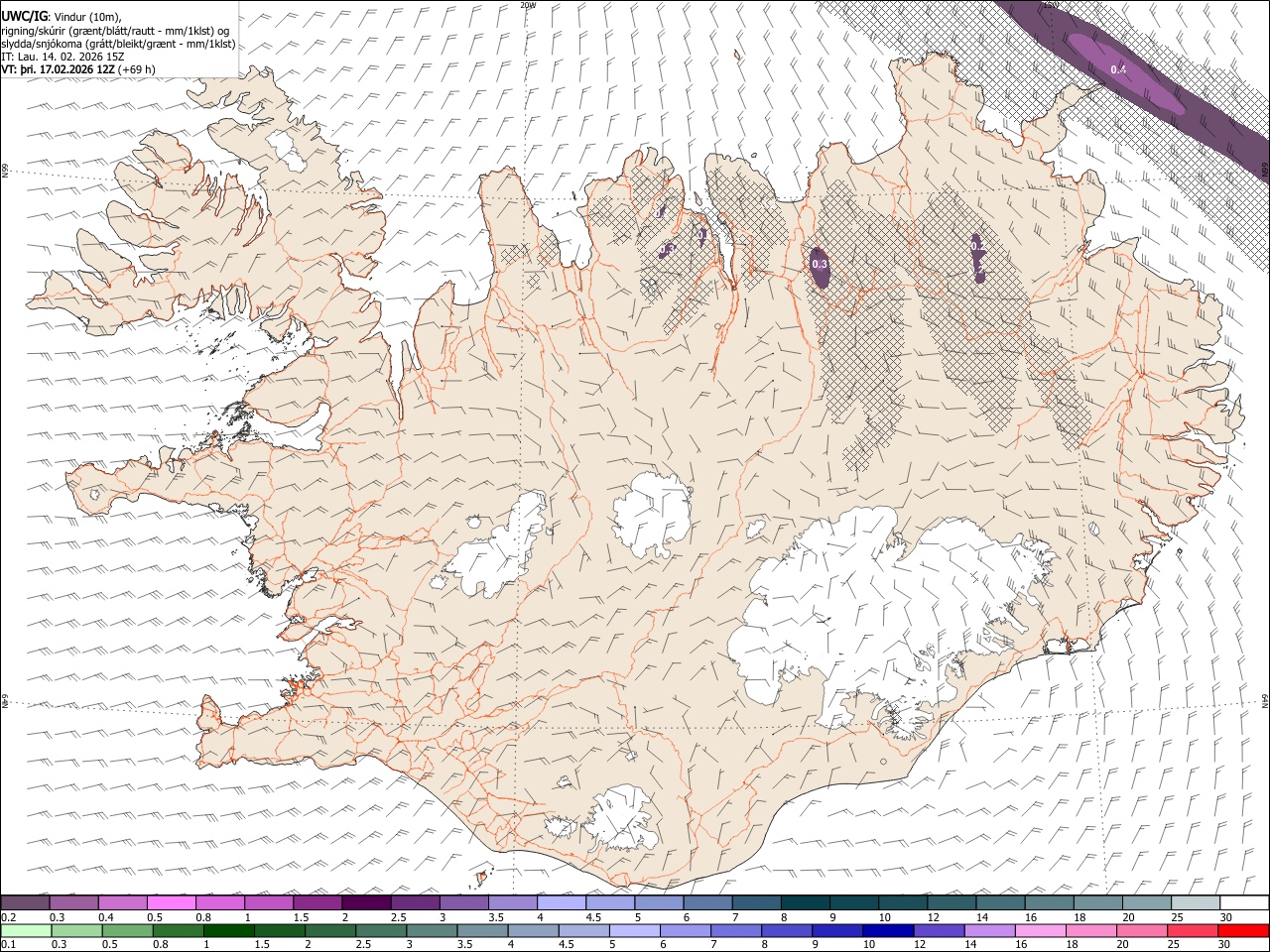Click the light pink rain swatch labeled 16
The height and width of the screenshot is (952, 1270).
click(1039, 930)
